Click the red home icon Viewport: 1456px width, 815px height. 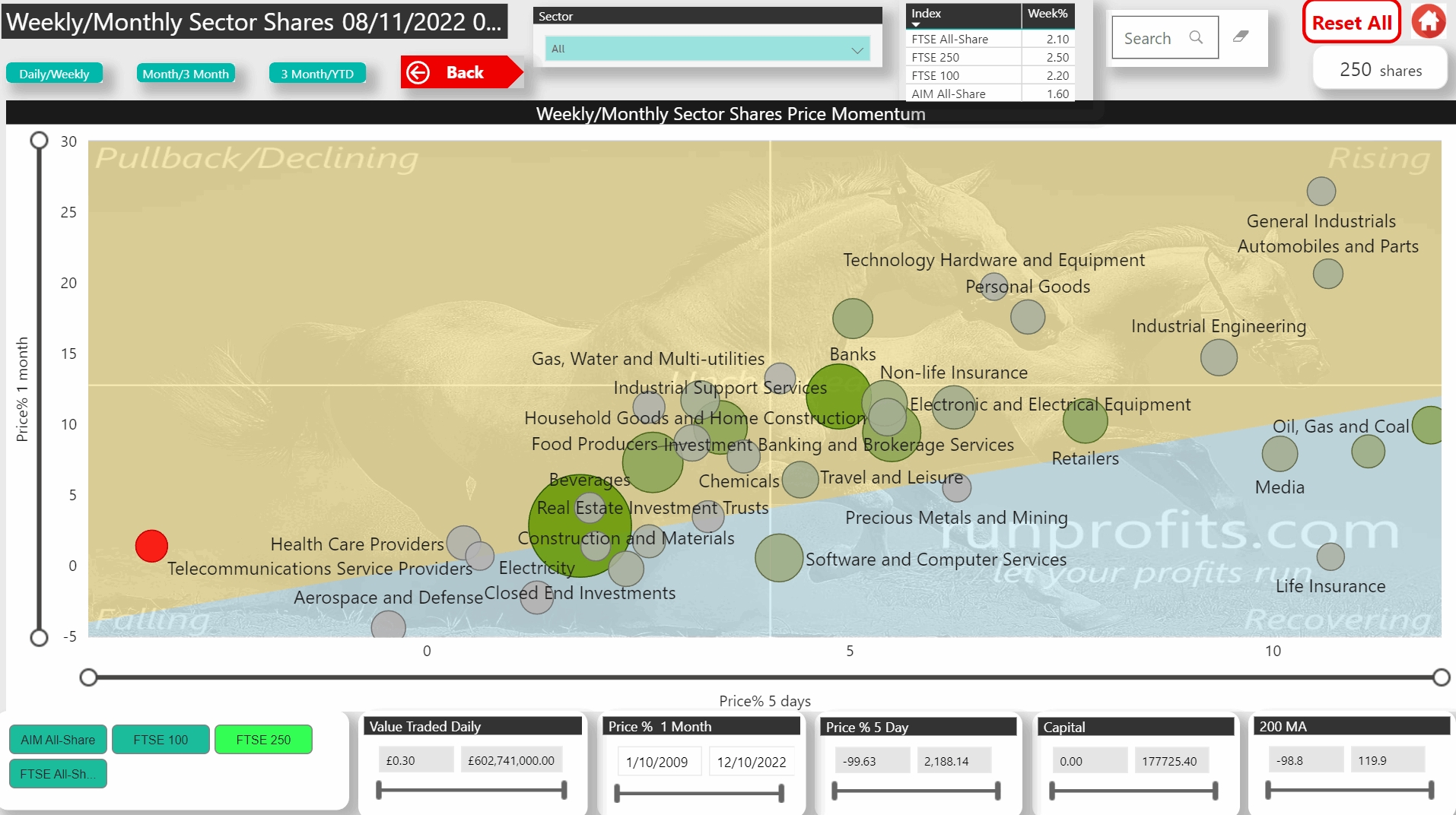pos(1428,21)
